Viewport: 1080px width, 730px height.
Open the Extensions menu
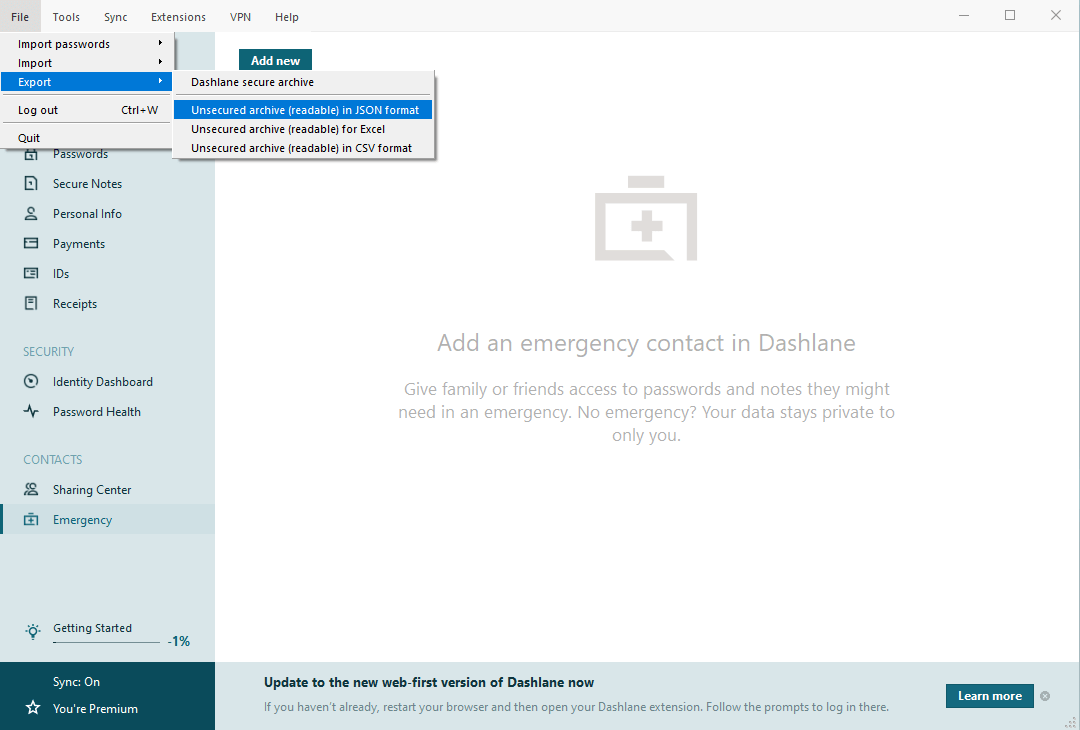pos(178,17)
